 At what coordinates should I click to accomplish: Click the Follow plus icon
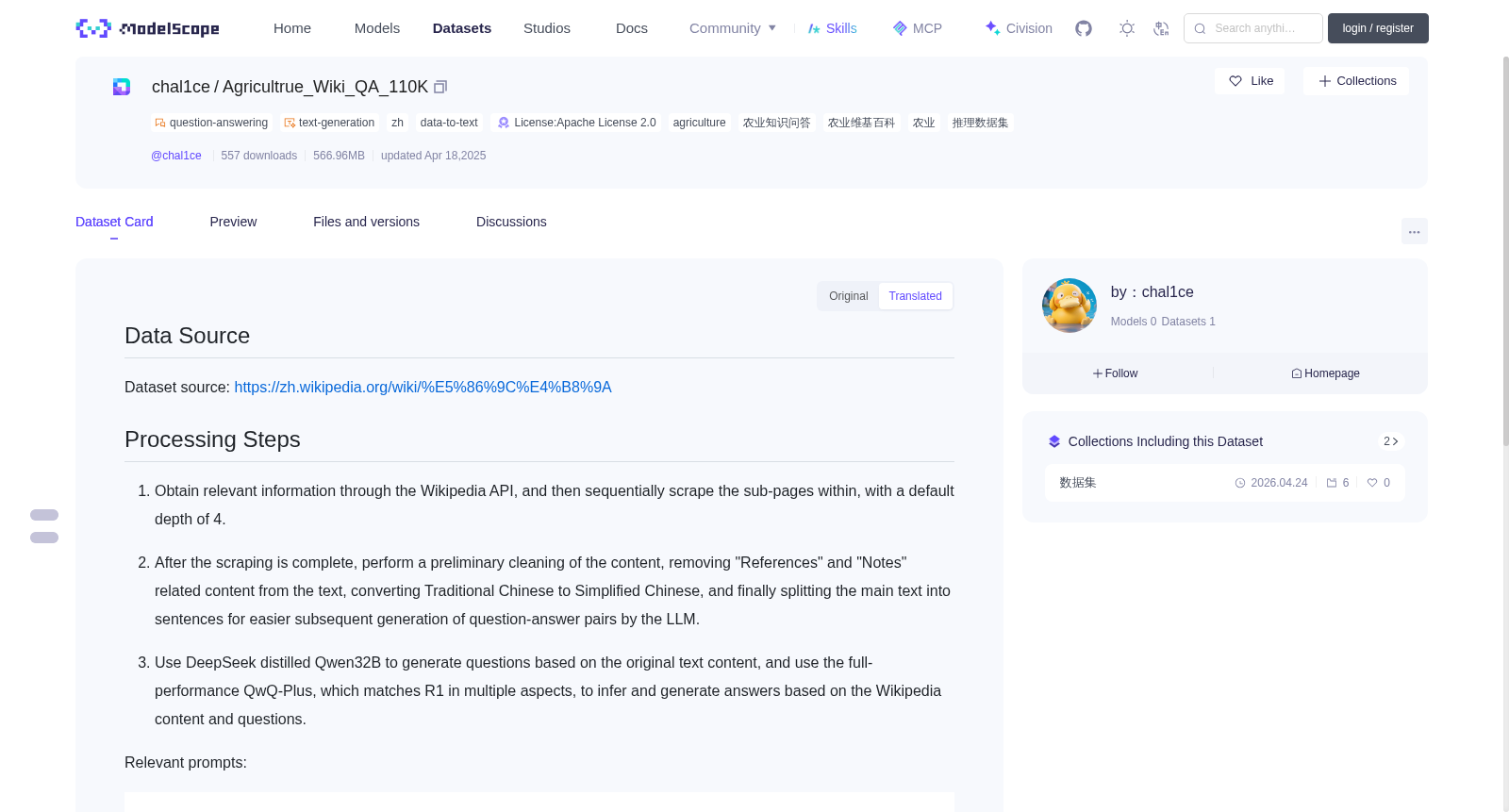tap(1098, 373)
